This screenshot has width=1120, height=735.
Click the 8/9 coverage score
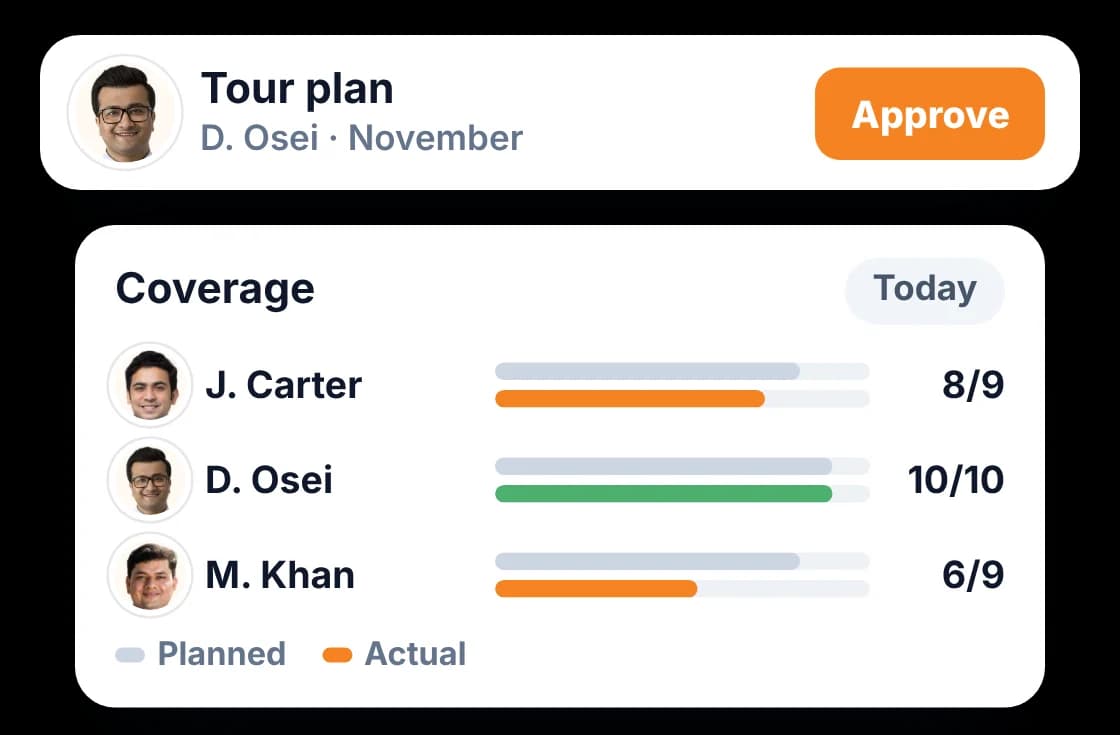click(973, 384)
